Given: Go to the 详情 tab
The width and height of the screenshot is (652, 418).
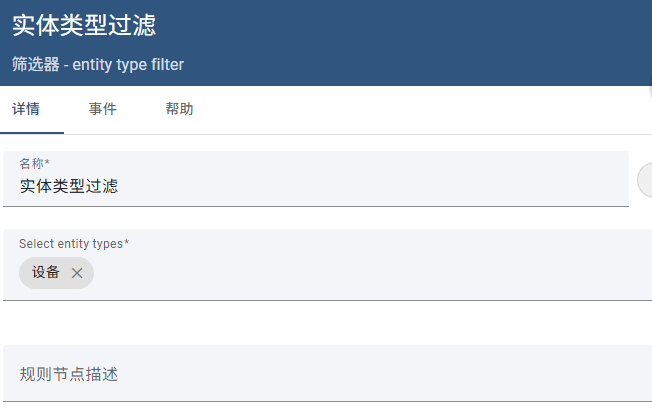Looking at the screenshot, I should pos(26,109).
